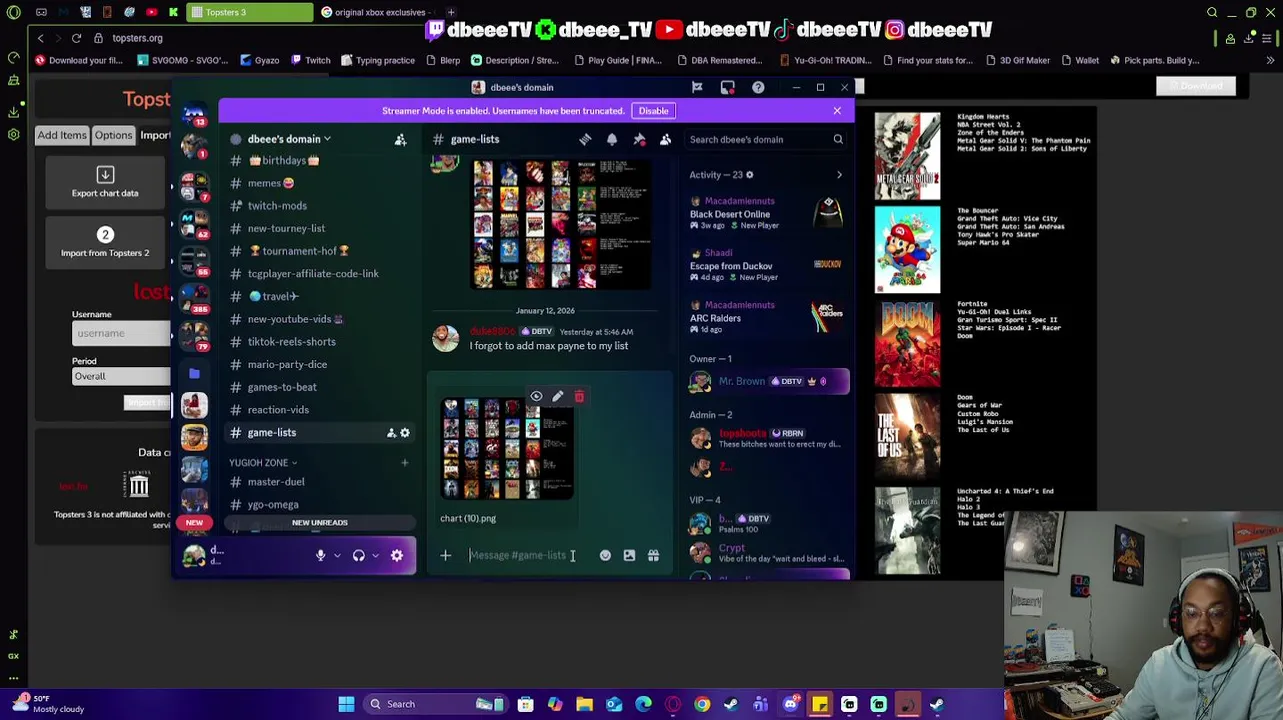Viewport: 1283px width, 720px height.
Task: Remove attachment with red trash icon
Action: tap(579, 397)
